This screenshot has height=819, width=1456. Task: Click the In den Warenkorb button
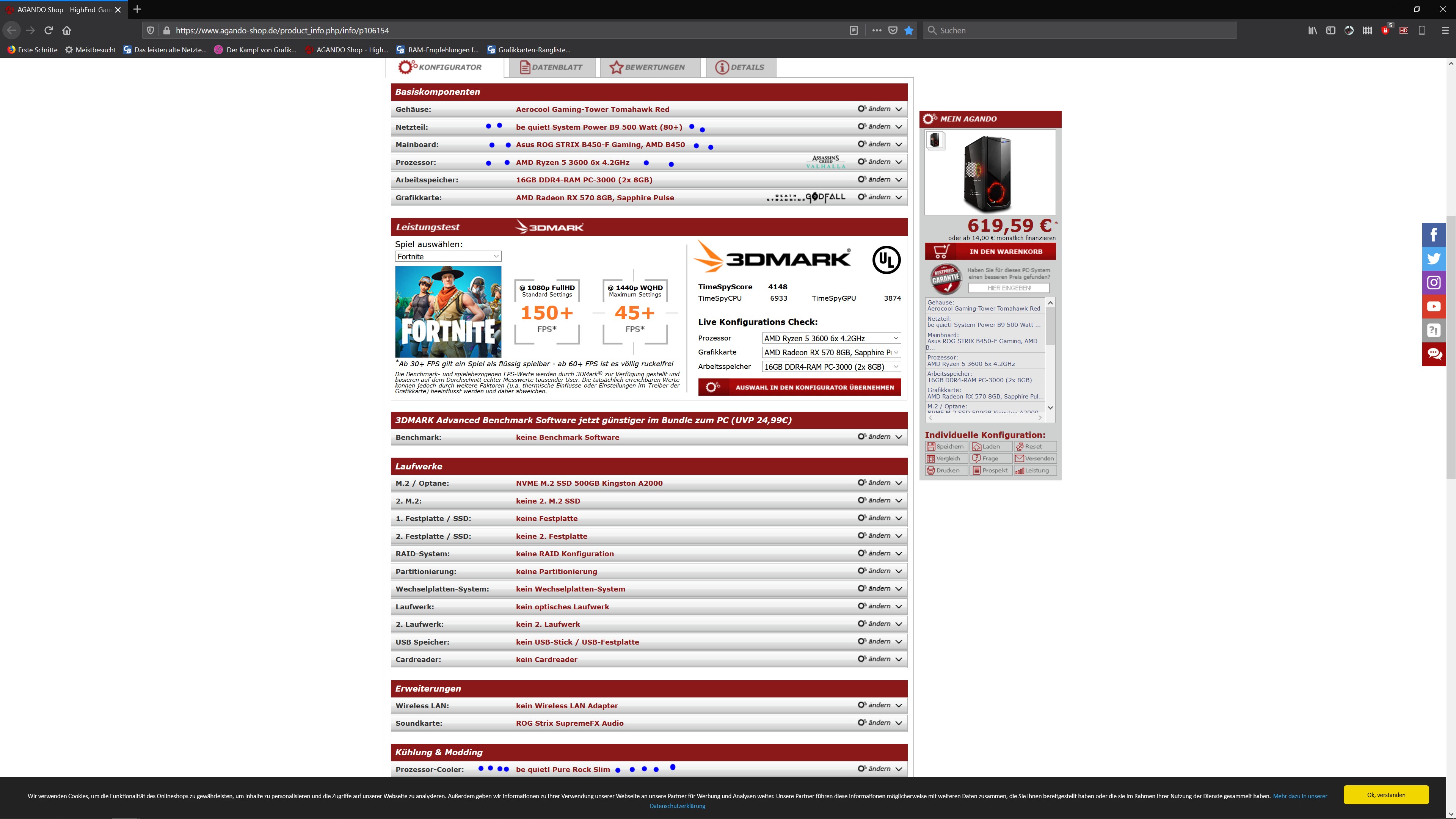click(990, 251)
